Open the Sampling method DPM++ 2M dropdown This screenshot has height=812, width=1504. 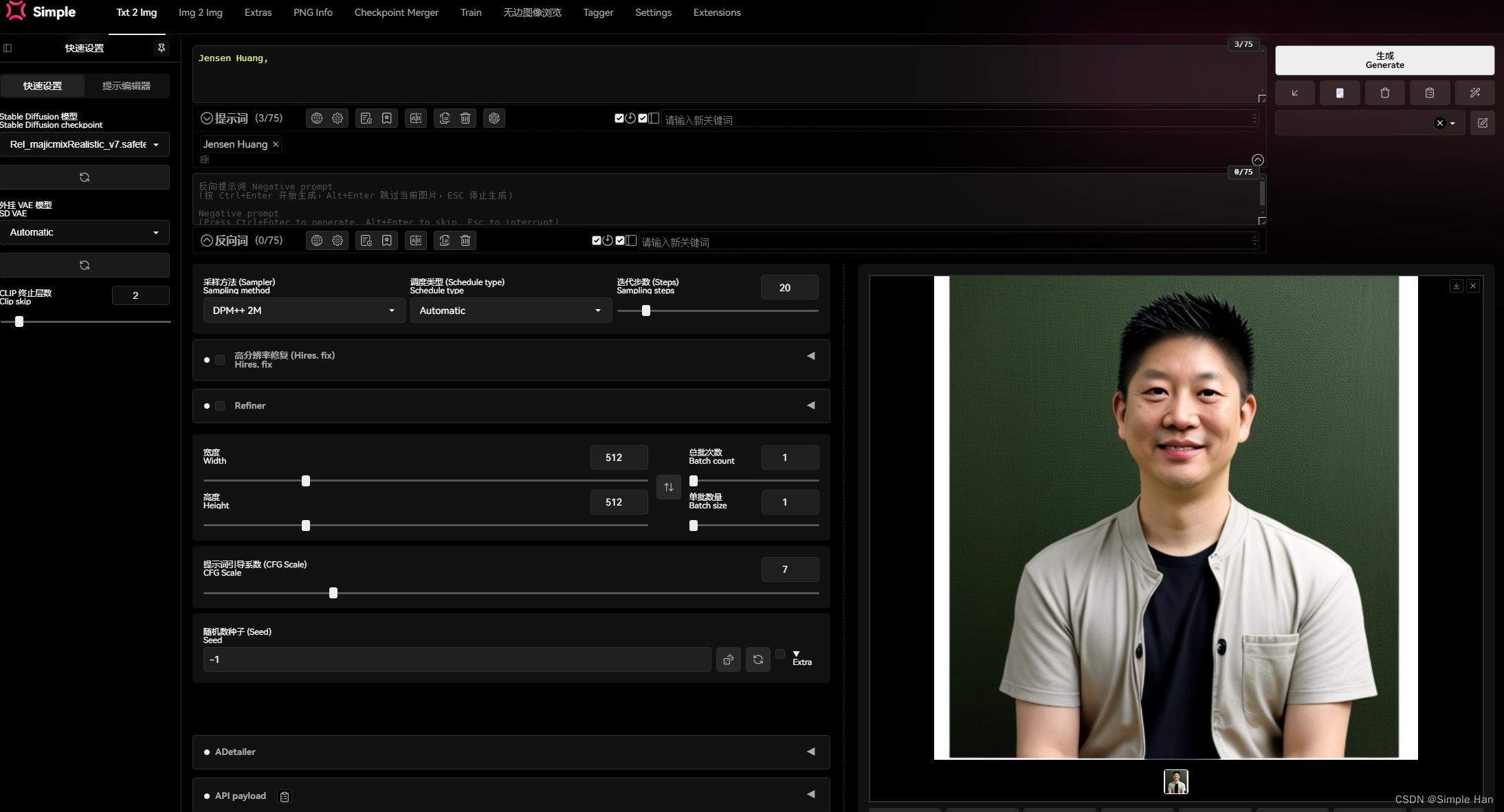pos(303,311)
